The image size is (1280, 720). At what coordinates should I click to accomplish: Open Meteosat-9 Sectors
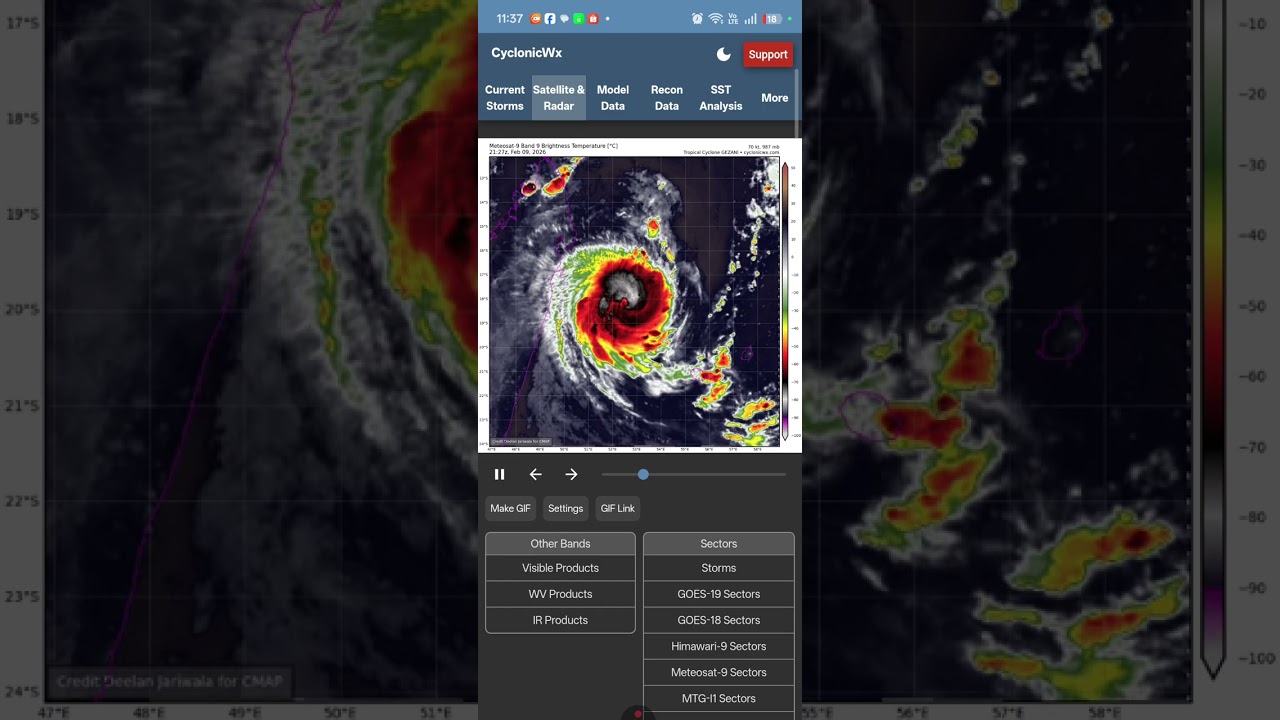coord(719,672)
